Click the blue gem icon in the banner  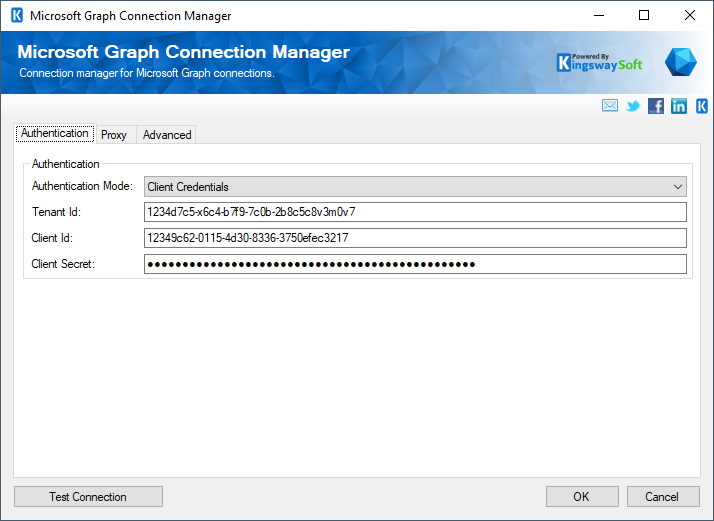[x=680, y=62]
